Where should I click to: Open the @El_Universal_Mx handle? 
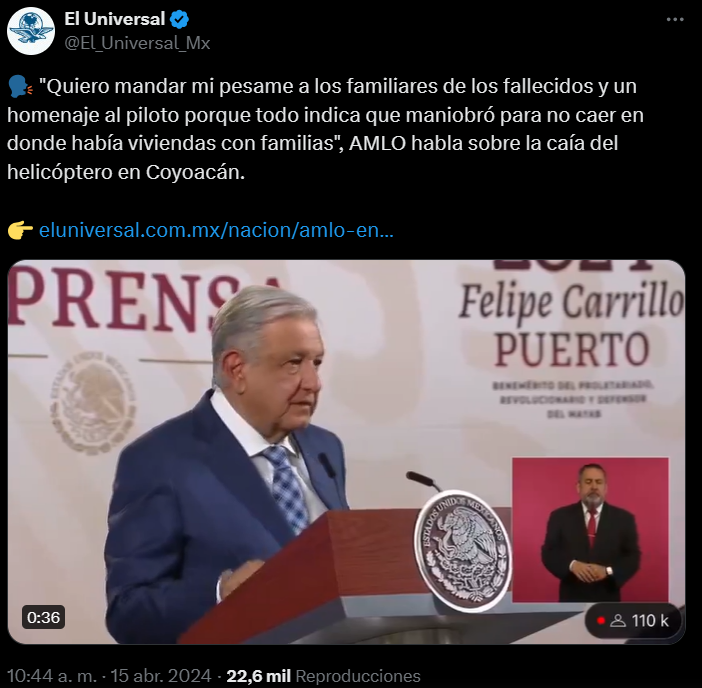pyautogui.click(x=137, y=43)
